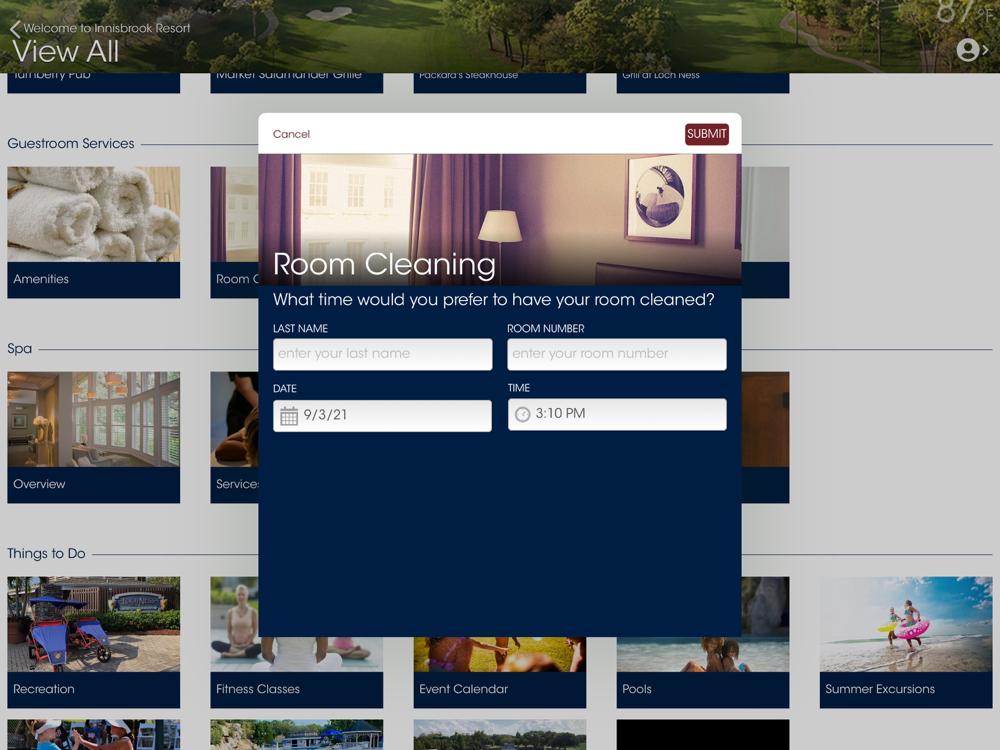Focus the Room Number input field
This screenshot has width=1000, height=750.
[x=617, y=354]
